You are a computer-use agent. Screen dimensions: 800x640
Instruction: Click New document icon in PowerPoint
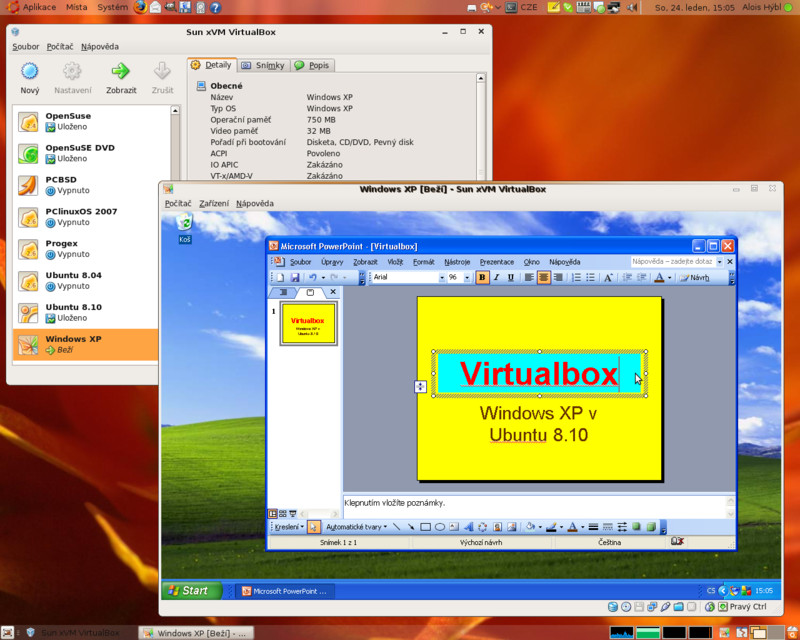(x=281, y=277)
